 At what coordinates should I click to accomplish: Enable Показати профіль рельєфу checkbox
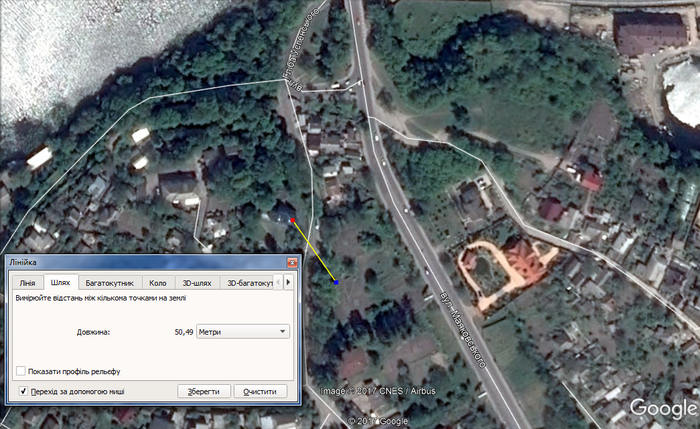[21, 371]
